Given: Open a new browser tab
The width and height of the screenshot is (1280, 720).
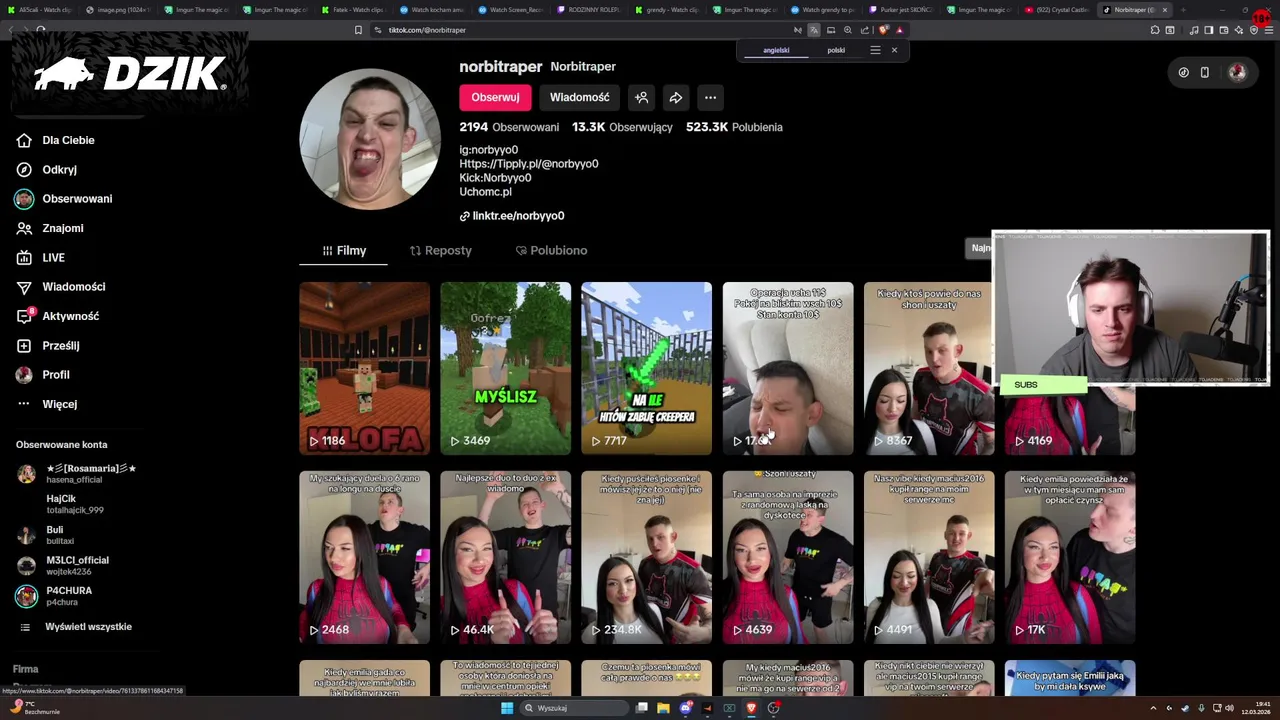Looking at the screenshot, I should coord(1183,10).
